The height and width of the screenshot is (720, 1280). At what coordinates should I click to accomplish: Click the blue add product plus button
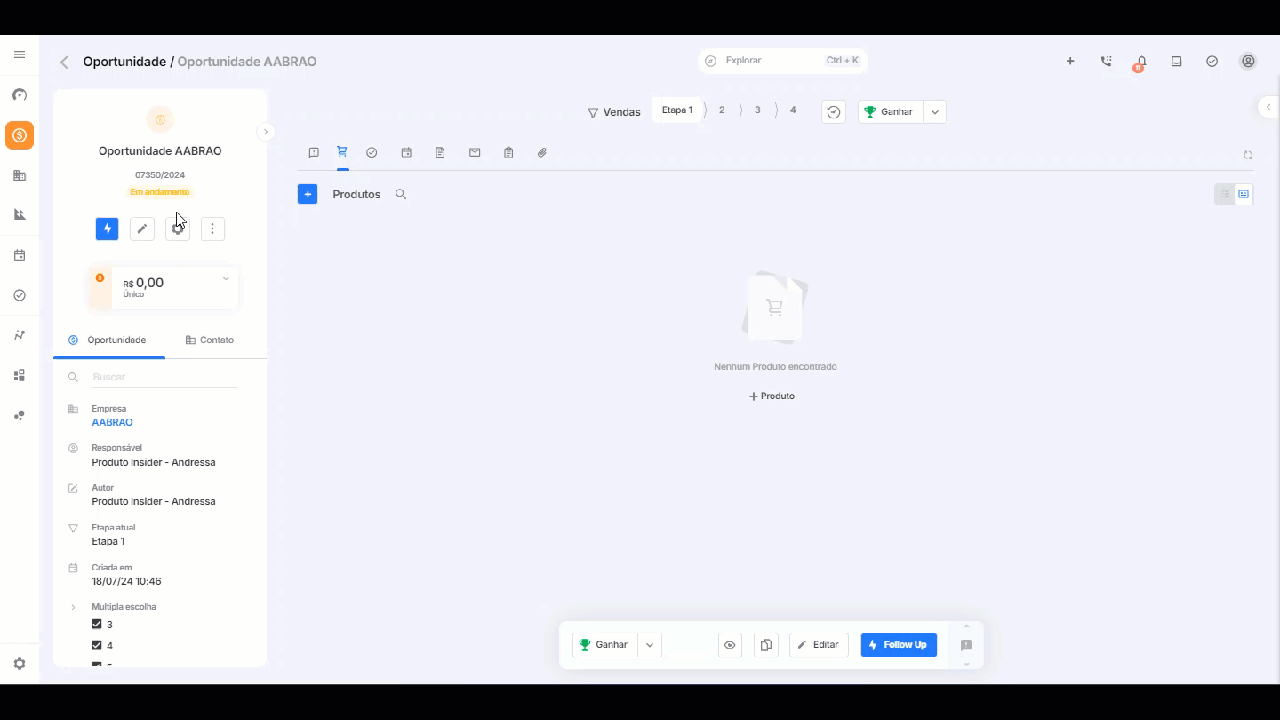[307, 194]
